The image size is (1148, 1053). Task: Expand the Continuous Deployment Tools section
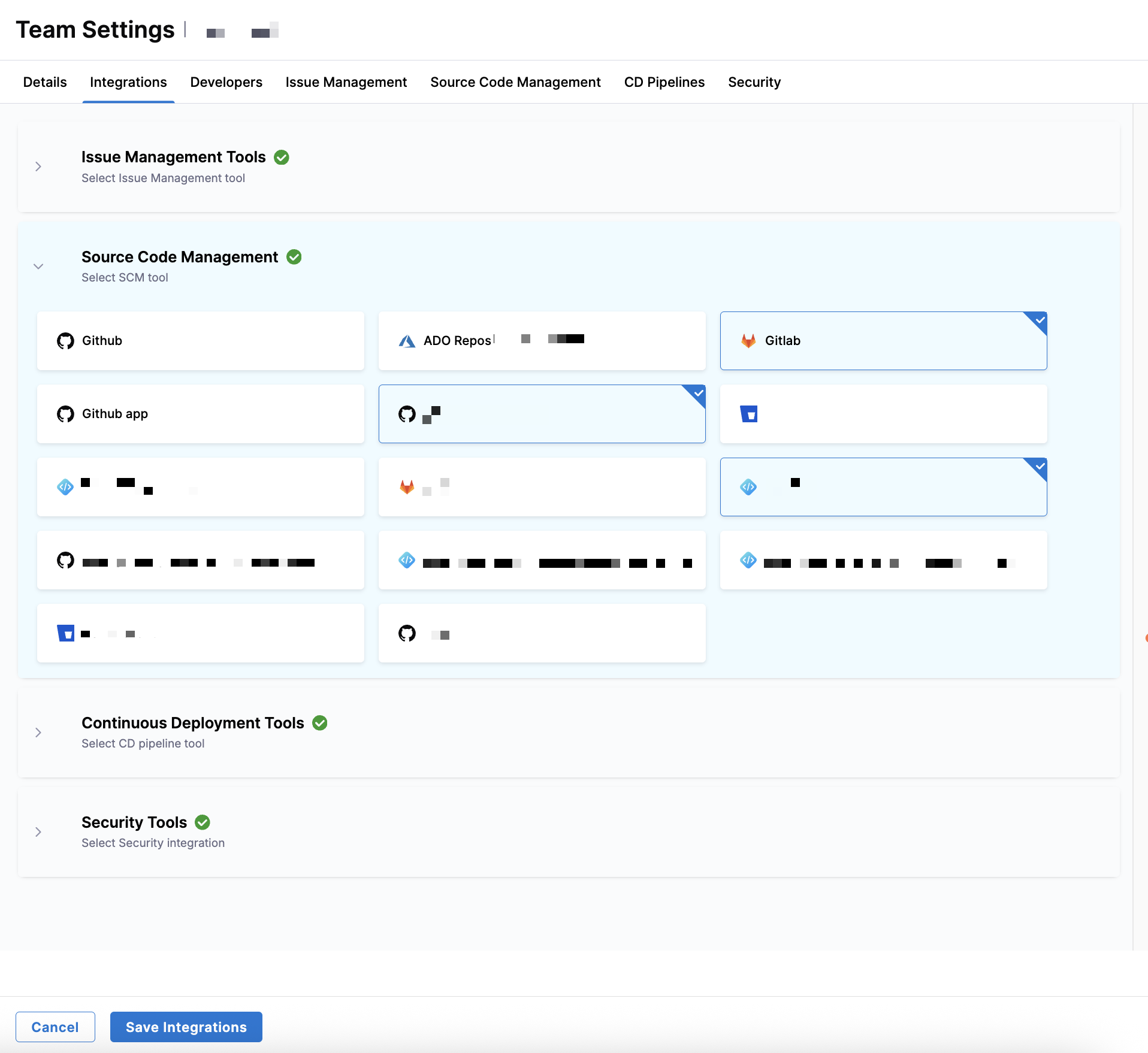point(38,733)
